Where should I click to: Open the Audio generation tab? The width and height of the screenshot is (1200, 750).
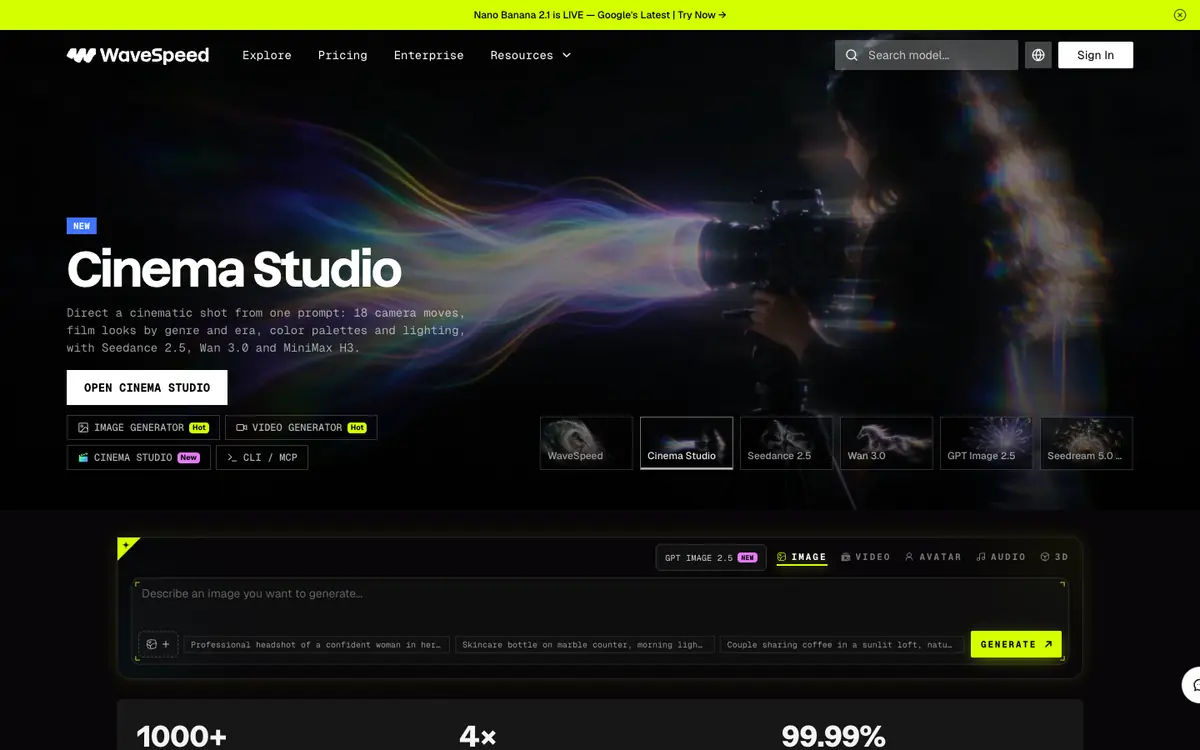(1001, 557)
